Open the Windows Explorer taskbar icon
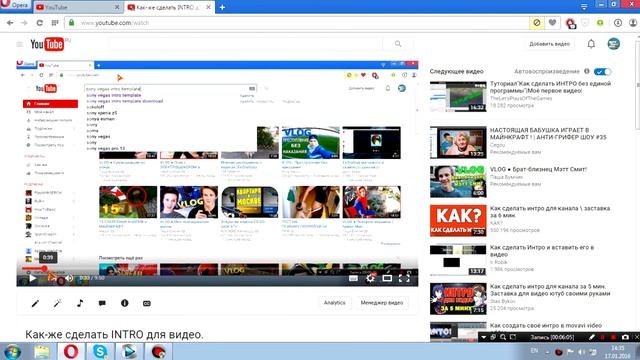 coord(42,352)
